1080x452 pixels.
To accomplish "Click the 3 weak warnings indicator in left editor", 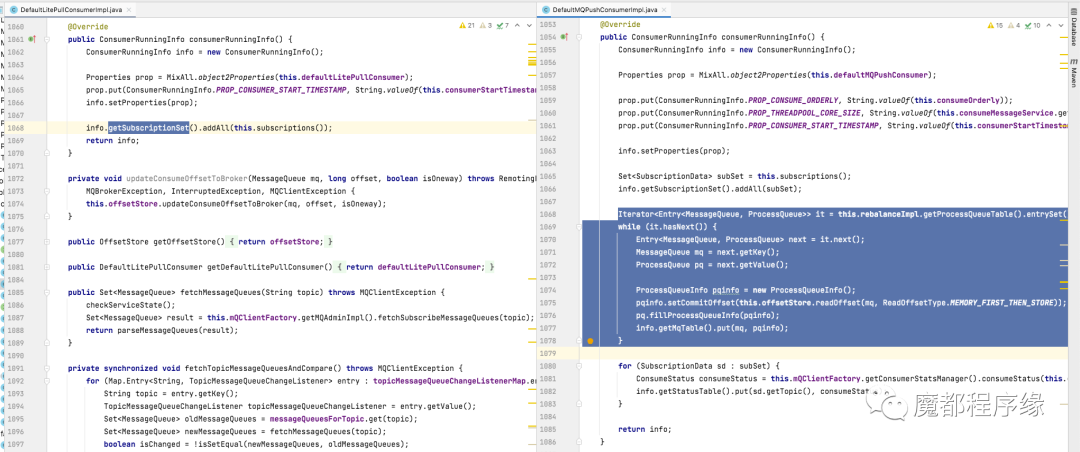I will click(486, 26).
